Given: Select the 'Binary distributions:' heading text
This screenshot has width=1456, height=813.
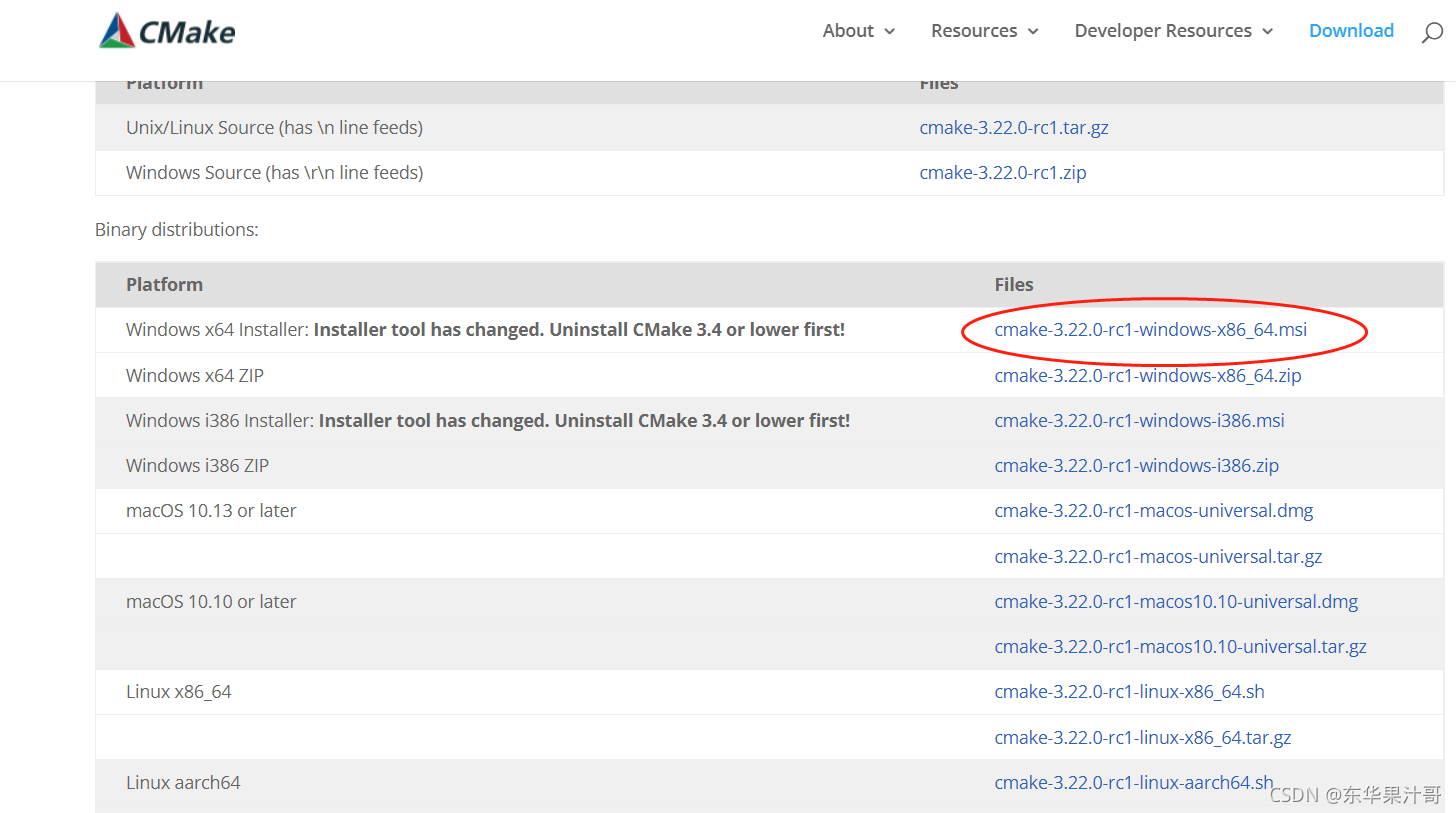Looking at the screenshot, I should point(176,230).
